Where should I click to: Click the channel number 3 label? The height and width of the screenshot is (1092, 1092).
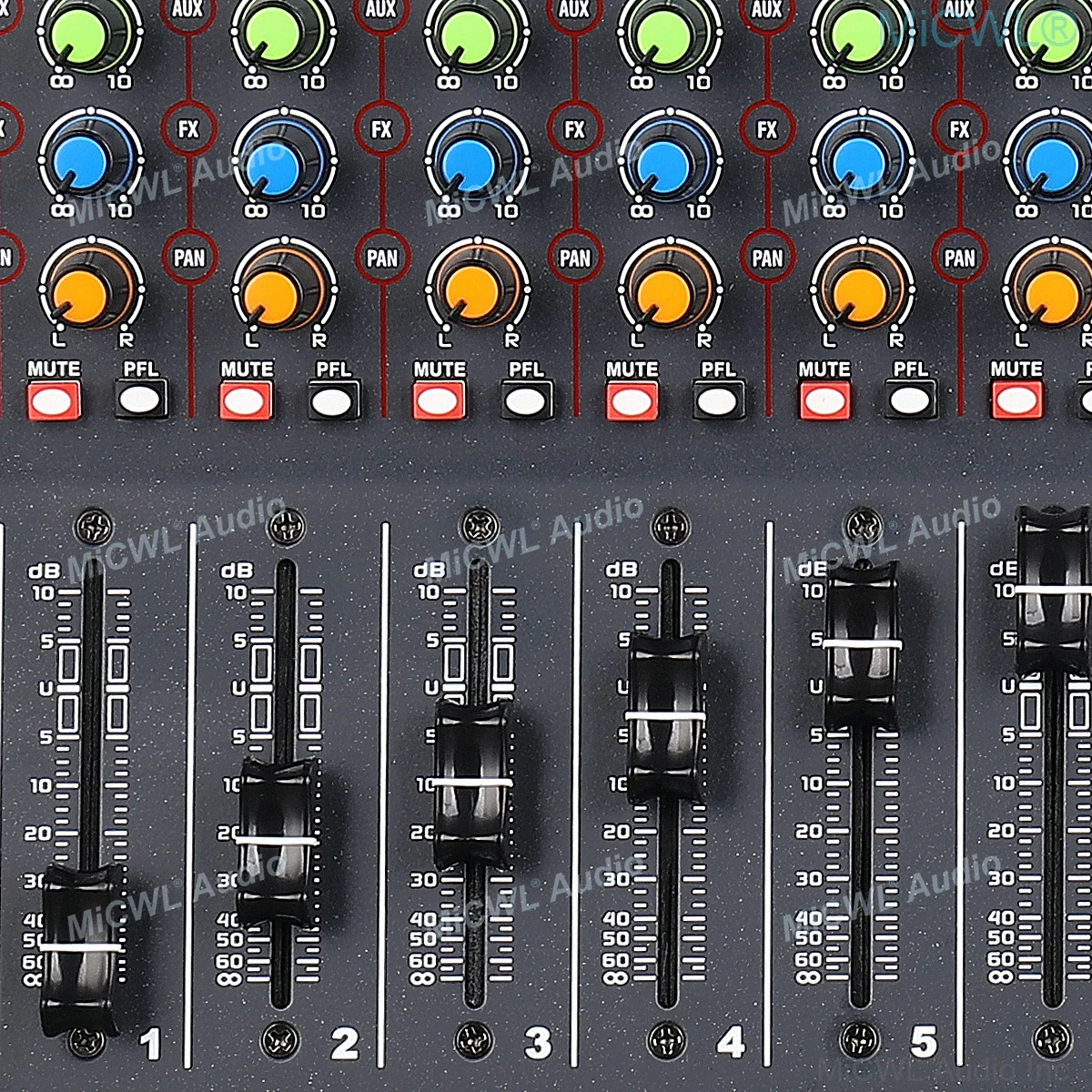pos(537,1043)
